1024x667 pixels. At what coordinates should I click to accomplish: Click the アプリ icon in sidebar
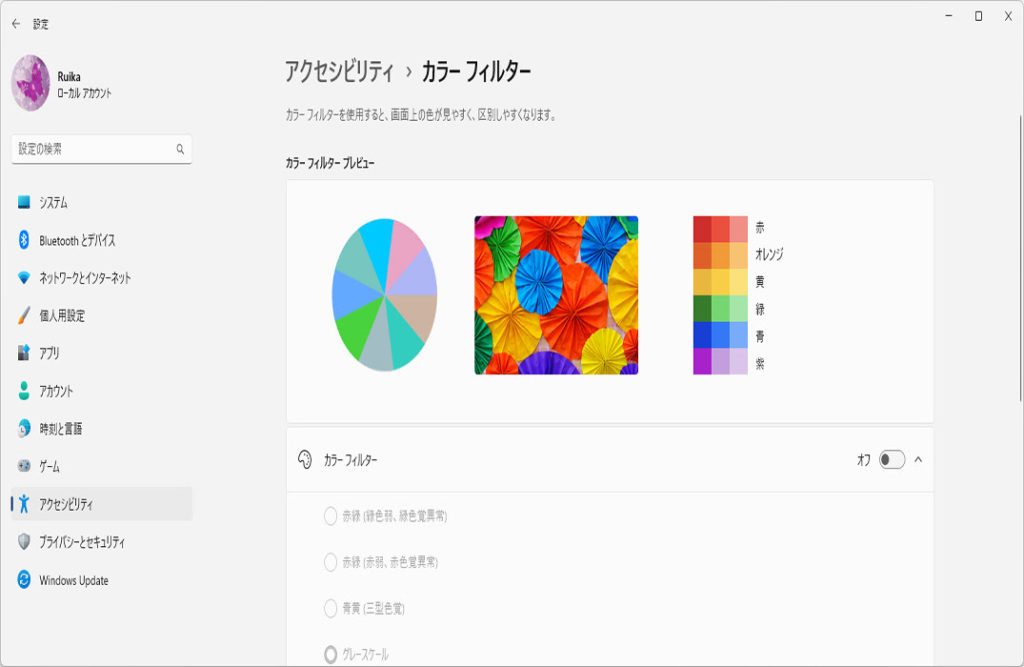tap(24, 353)
